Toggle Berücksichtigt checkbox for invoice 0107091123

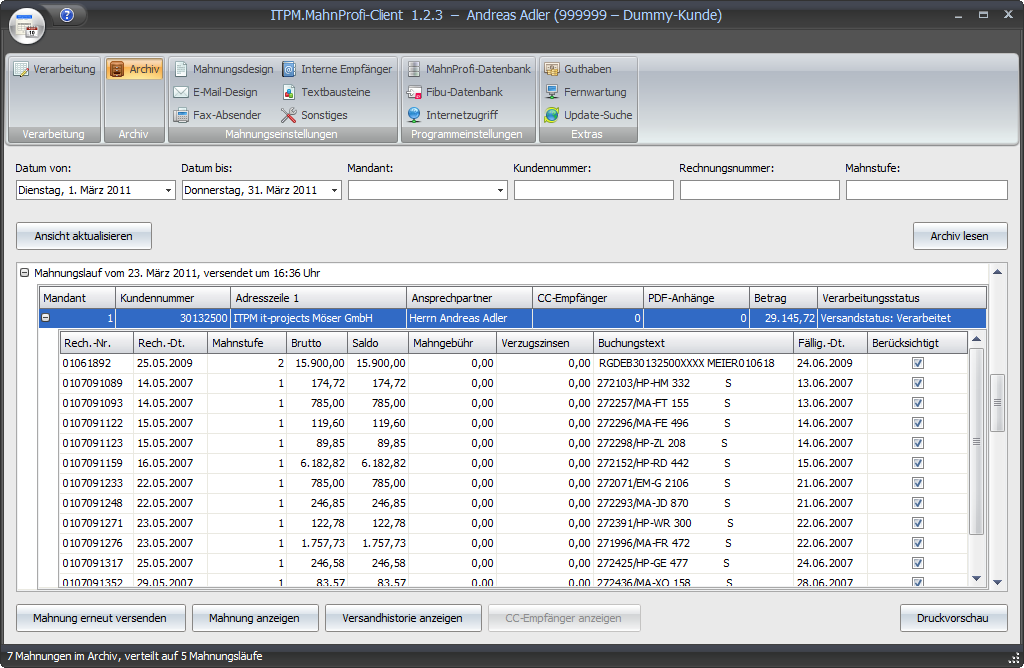[x=918, y=443]
